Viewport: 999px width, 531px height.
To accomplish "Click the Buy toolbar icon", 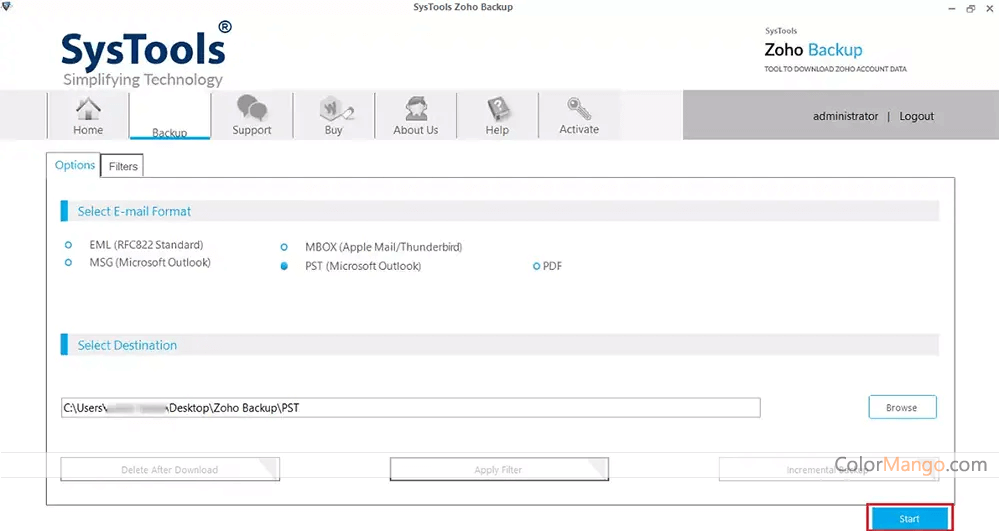I will 333,116.
